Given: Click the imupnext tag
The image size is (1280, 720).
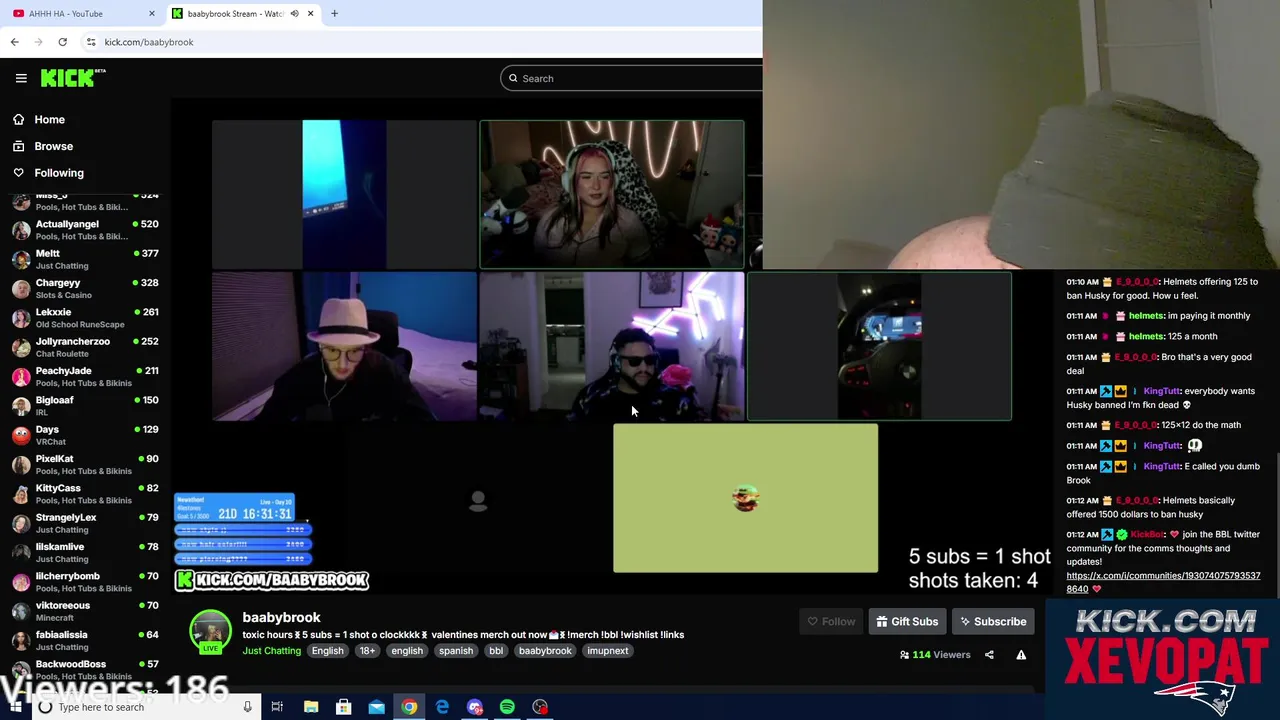Looking at the screenshot, I should pyautogui.click(x=608, y=651).
